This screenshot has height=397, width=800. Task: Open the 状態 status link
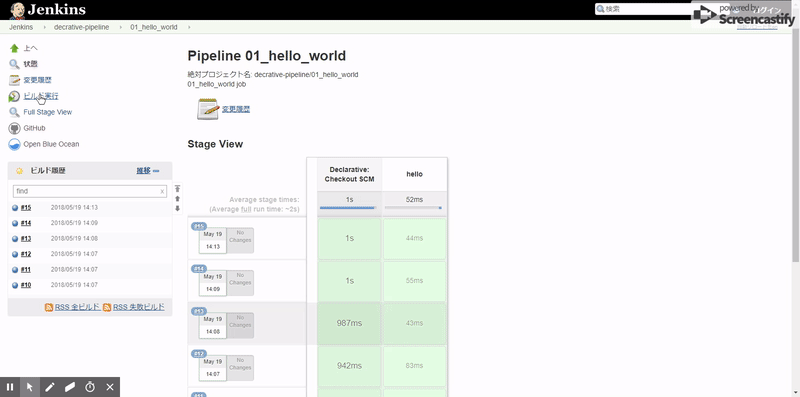point(31,64)
